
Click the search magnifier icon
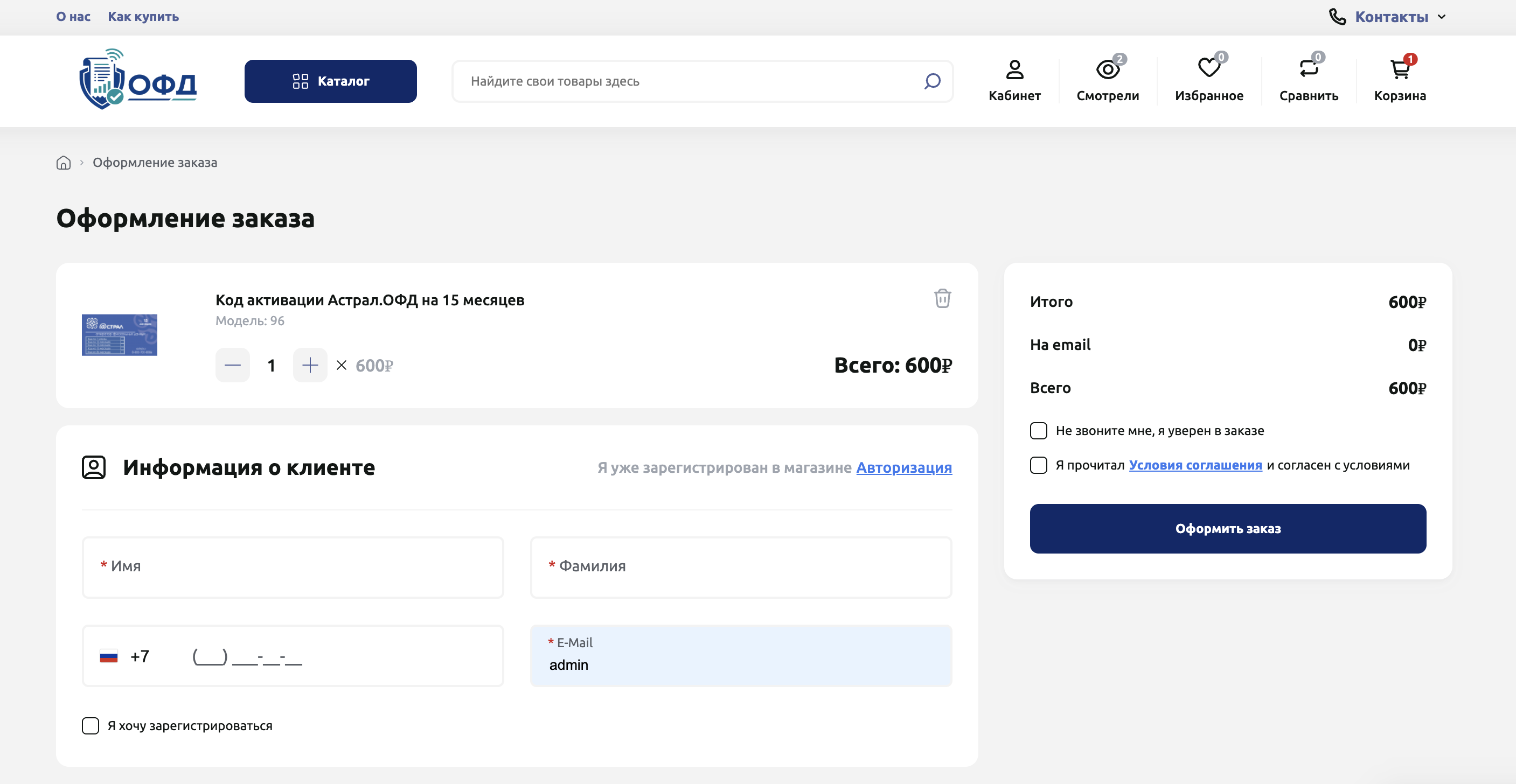pos(932,81)
